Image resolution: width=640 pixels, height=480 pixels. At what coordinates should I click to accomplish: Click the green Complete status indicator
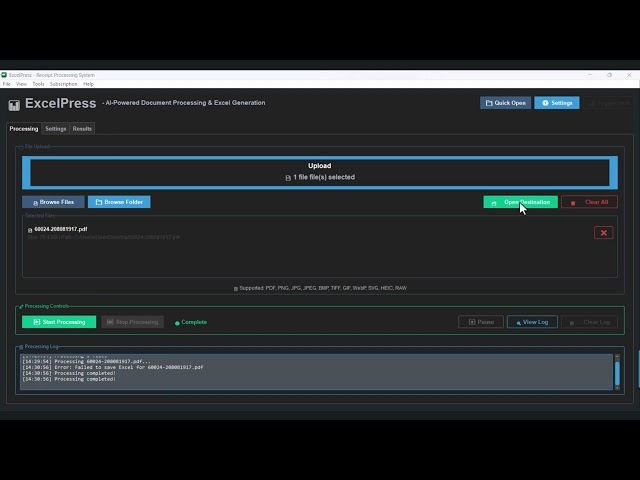pos(191,322)
